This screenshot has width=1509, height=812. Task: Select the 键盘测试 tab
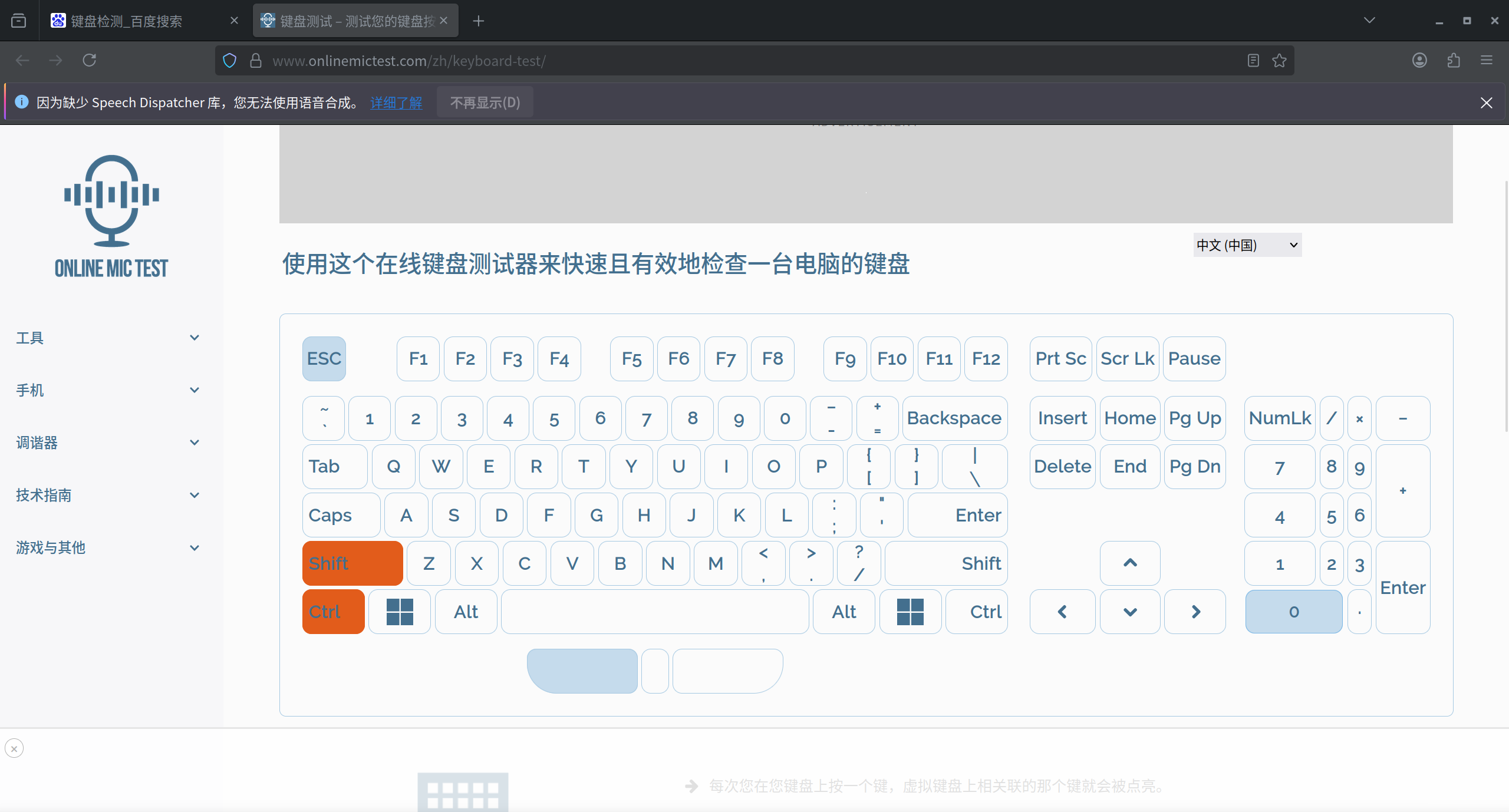coord(355,21)
